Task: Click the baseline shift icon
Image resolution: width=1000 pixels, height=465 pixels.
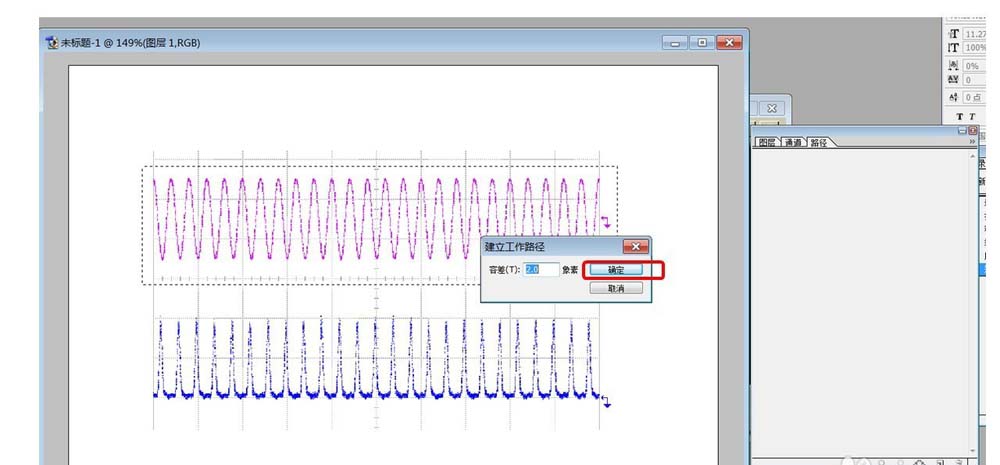Action: tap(953, 97)
